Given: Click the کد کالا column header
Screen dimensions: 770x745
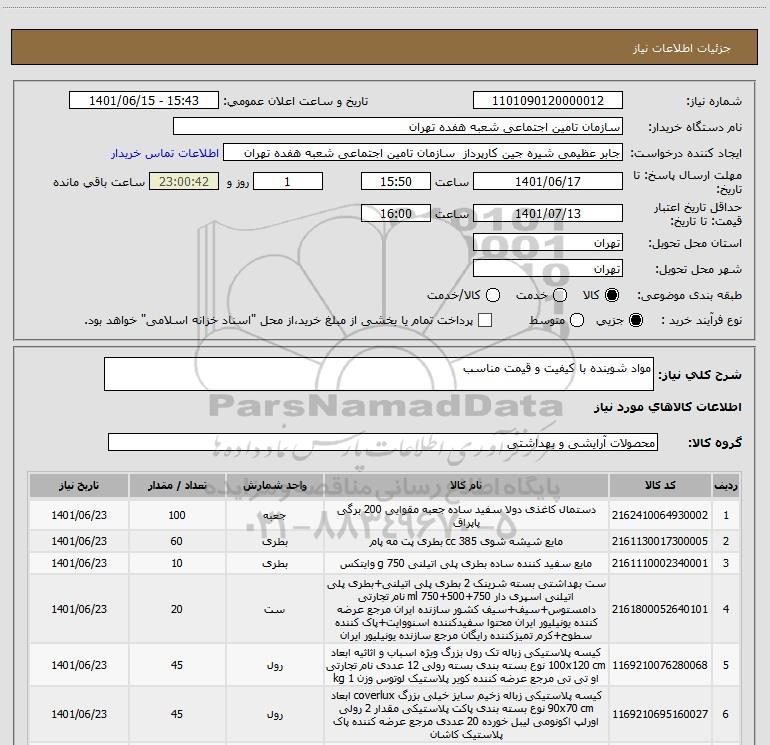Looking at the screenshot, I should pyautogui.click(x=660, y=485).
